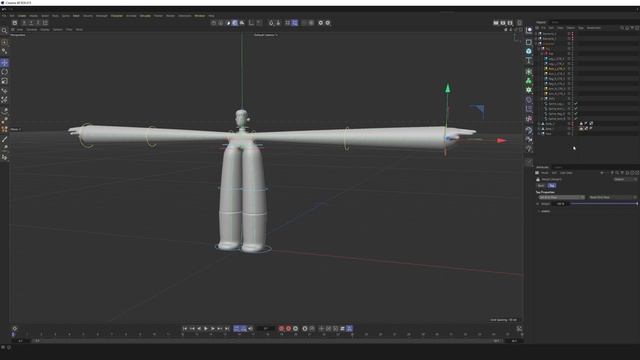Viewport: 640px width, 360px height.
Task: Click the current frame field in timeline
Action: pyautogui.click(x=266, y=329)
